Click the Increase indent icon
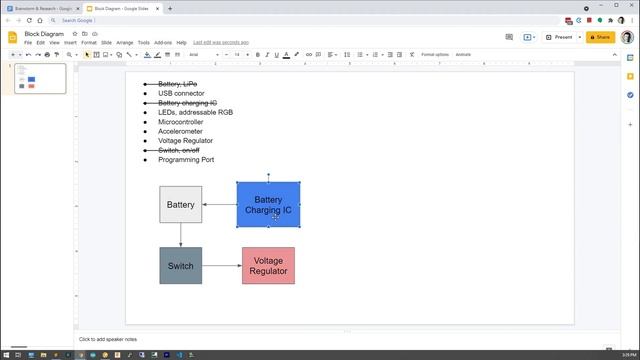 pyautogui.click(x=400, y=55)
